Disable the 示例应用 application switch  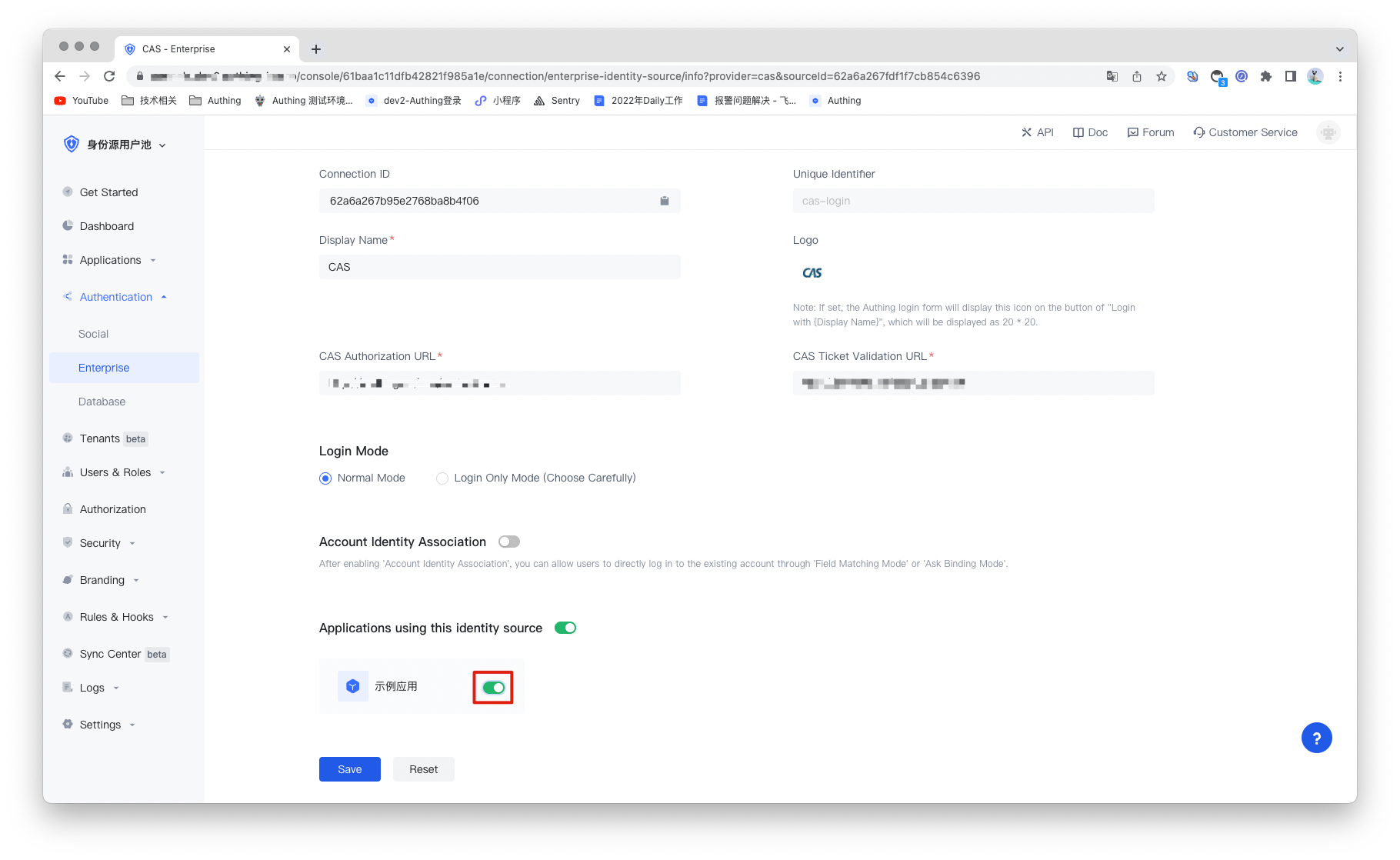pyautogui.click(x=493, y=688)
